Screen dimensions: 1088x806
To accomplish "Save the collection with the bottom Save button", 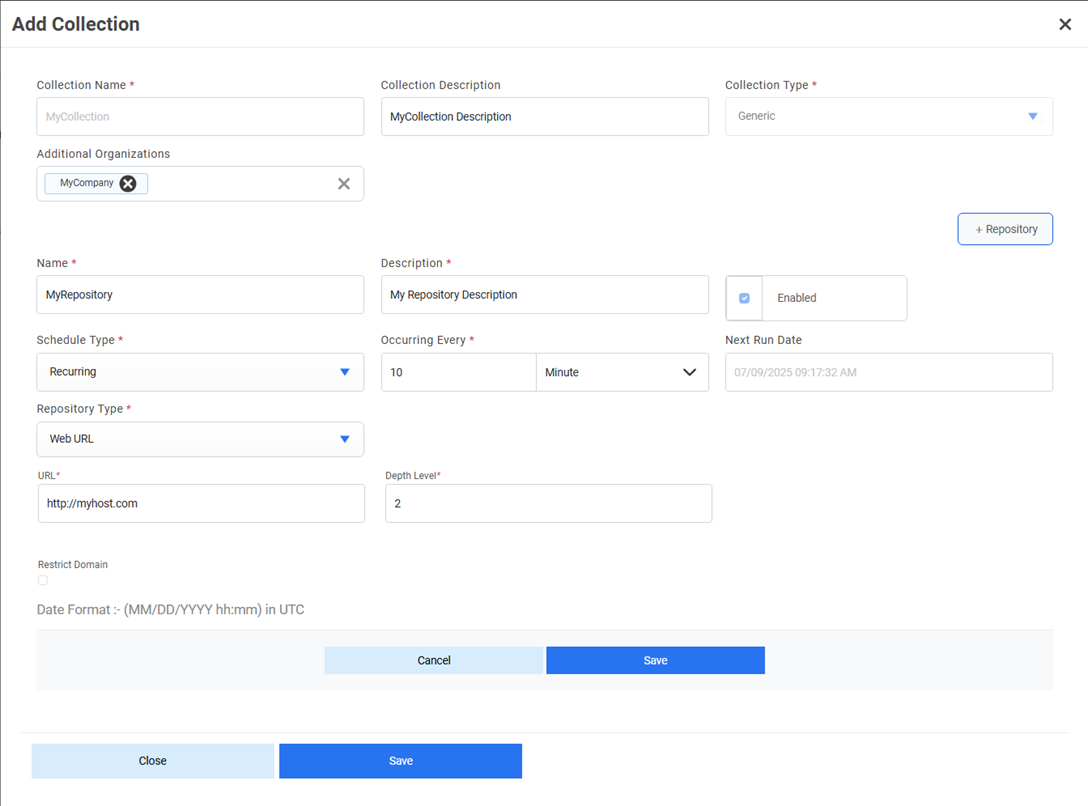I will pyautogui.click(x=400, y=761).
